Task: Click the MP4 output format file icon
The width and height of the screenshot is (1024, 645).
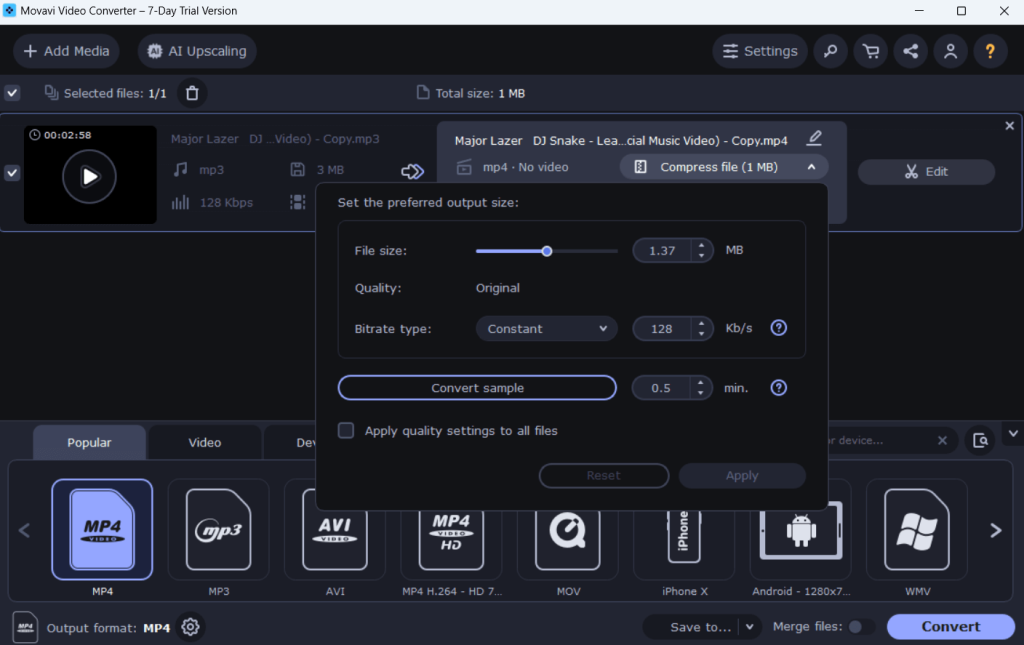Action: (x=25, y=627)
